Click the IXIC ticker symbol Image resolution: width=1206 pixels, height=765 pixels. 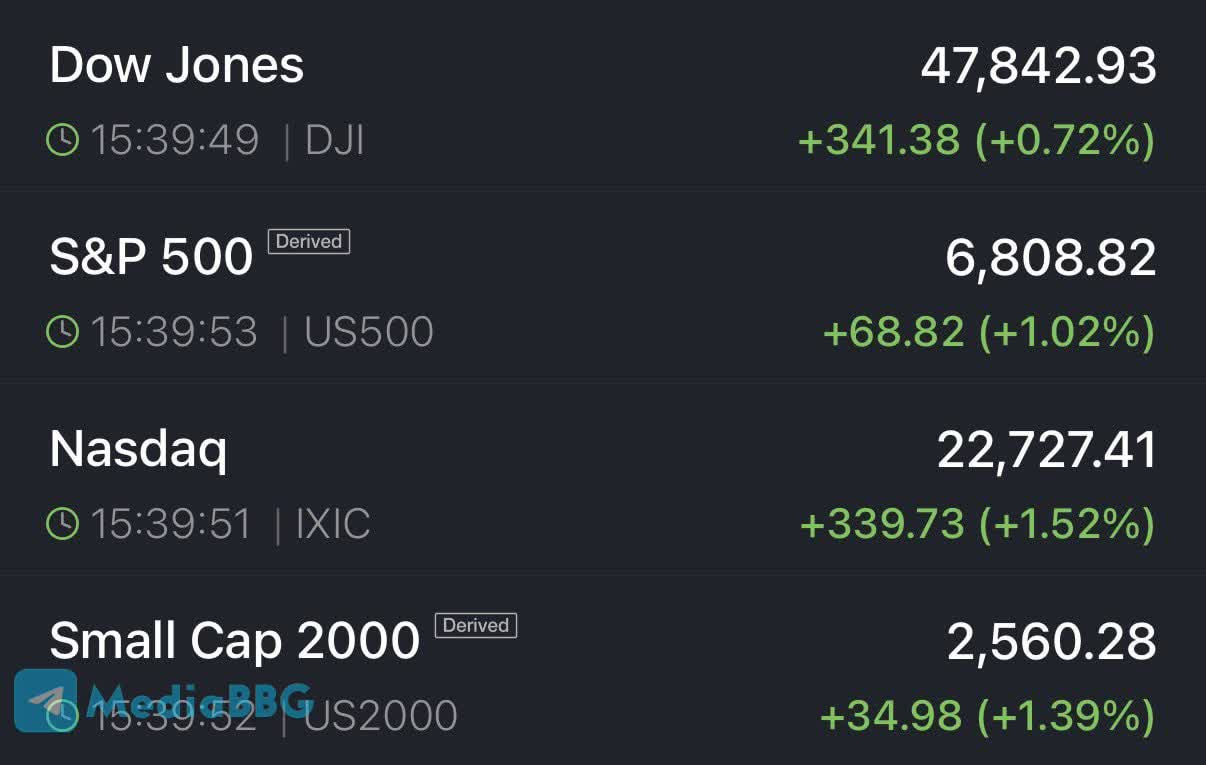(x=333, y=524)
